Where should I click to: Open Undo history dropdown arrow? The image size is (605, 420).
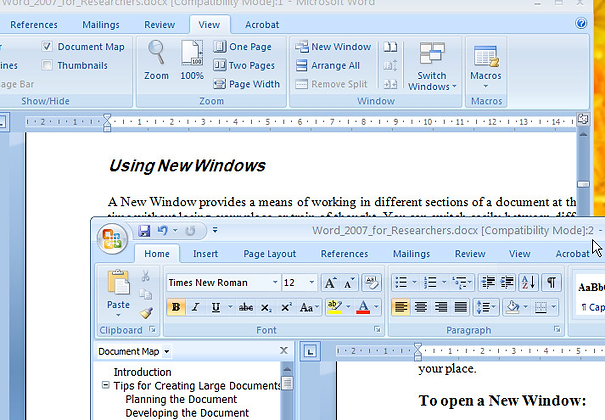[175, 231]
